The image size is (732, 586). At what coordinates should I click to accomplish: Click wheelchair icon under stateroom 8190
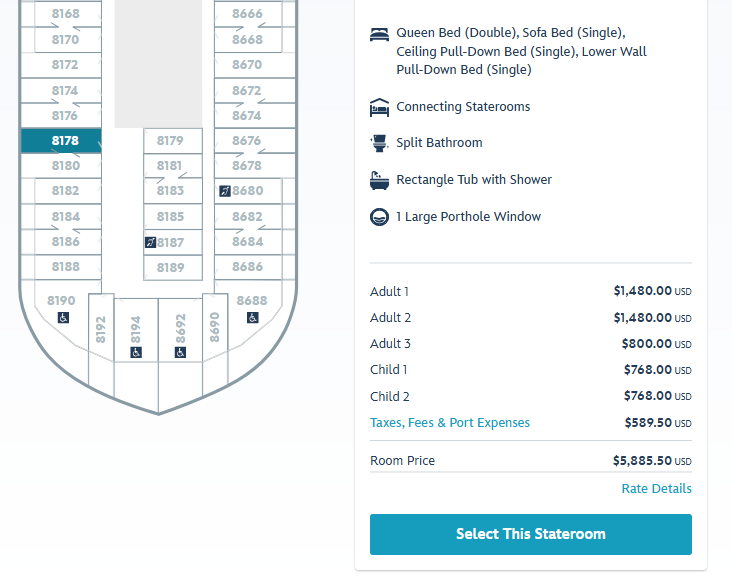tap(63, 318)
